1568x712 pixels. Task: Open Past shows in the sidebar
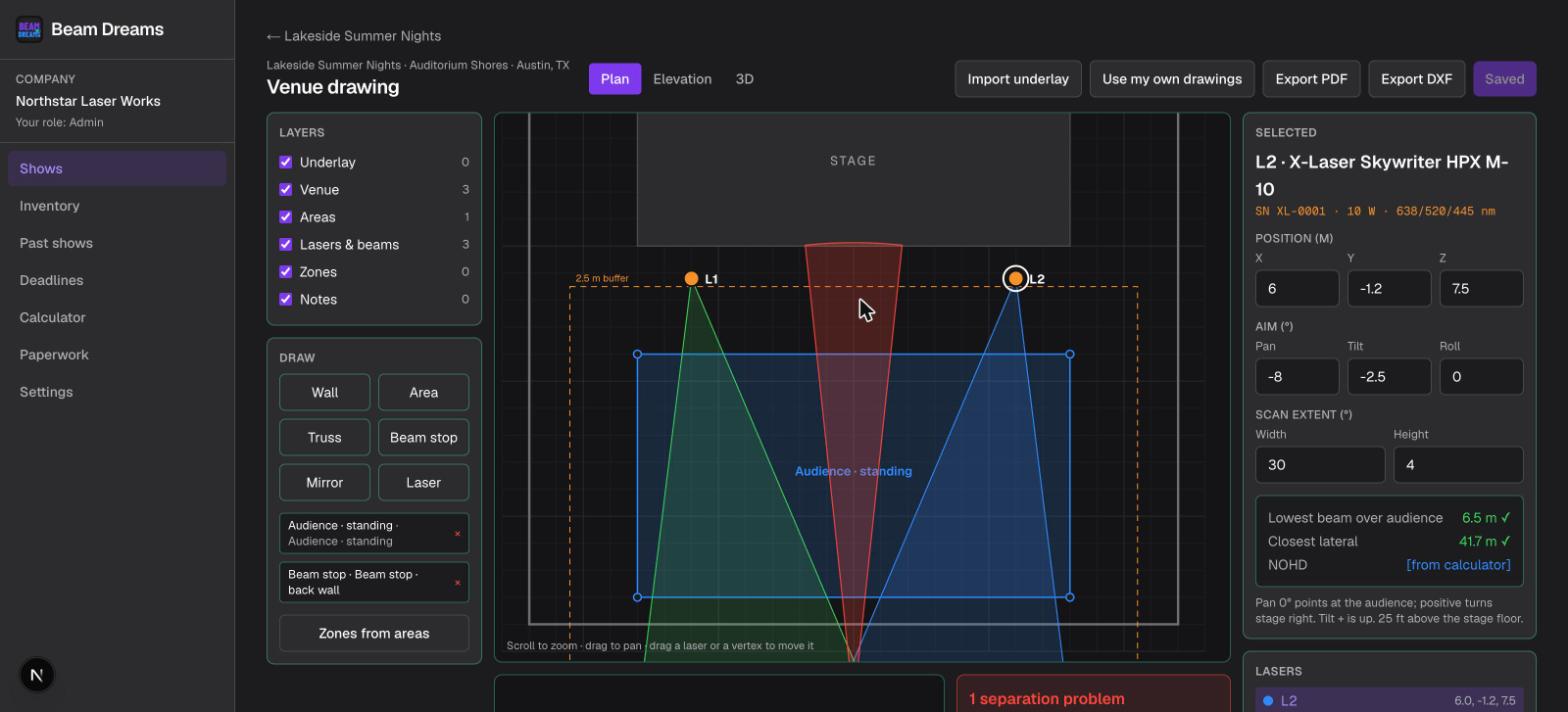pyautogui.click(x=117, y=243)
